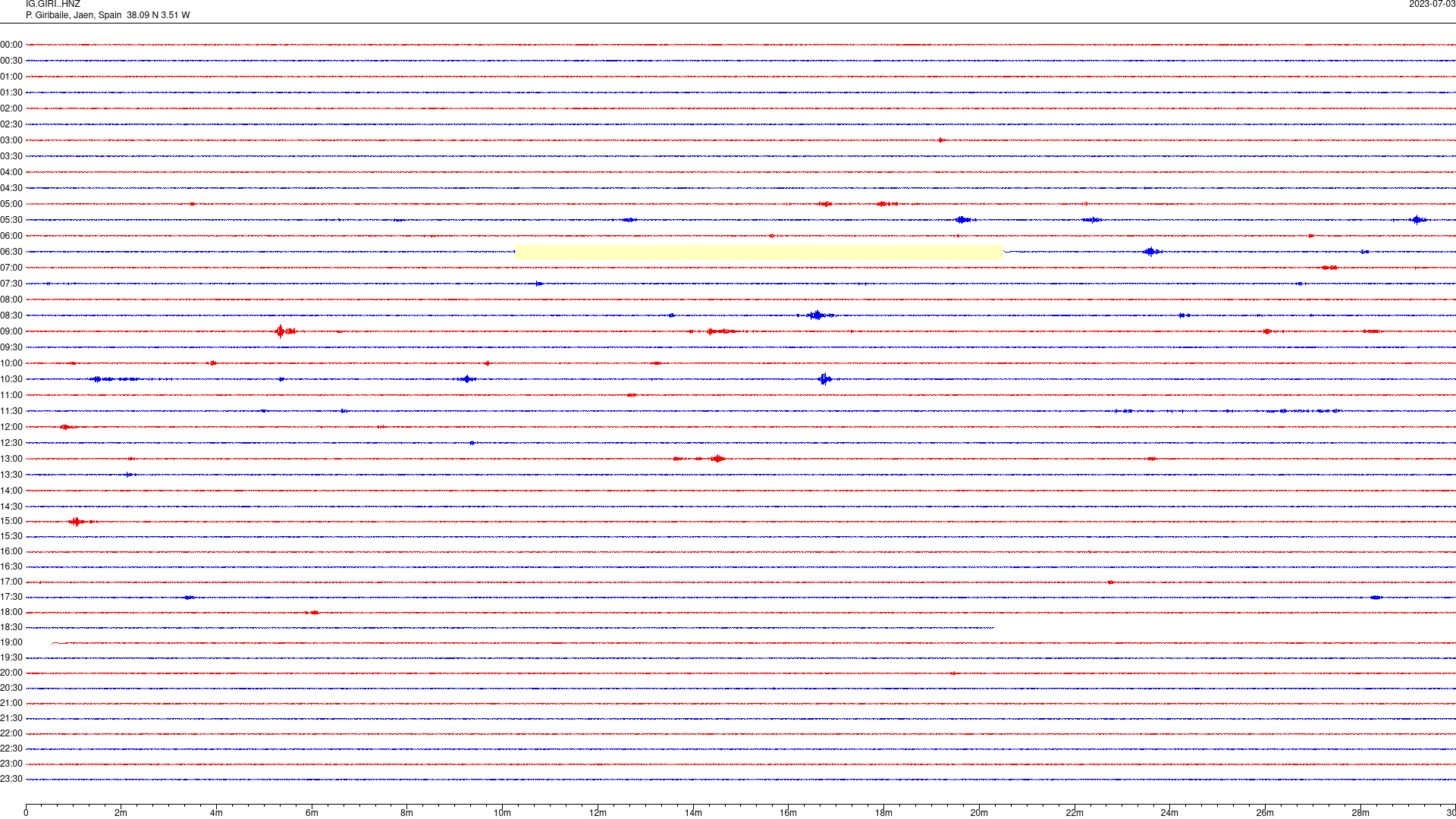Screen dimensions: 1456x819
Task: Click the station code IG.GIRI..HNZ header text
Action: [53, 5]
